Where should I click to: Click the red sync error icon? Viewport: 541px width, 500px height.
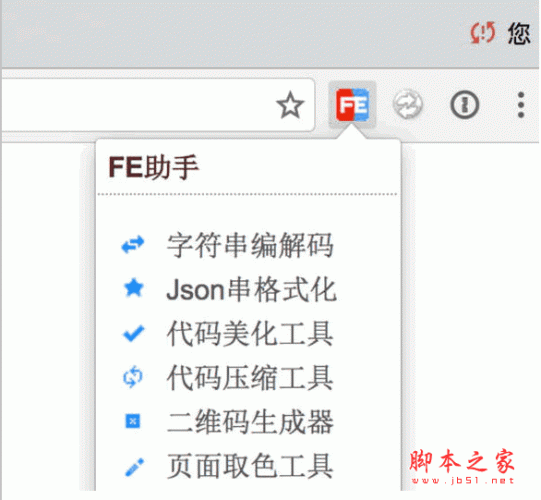click(x=483, y=33)
